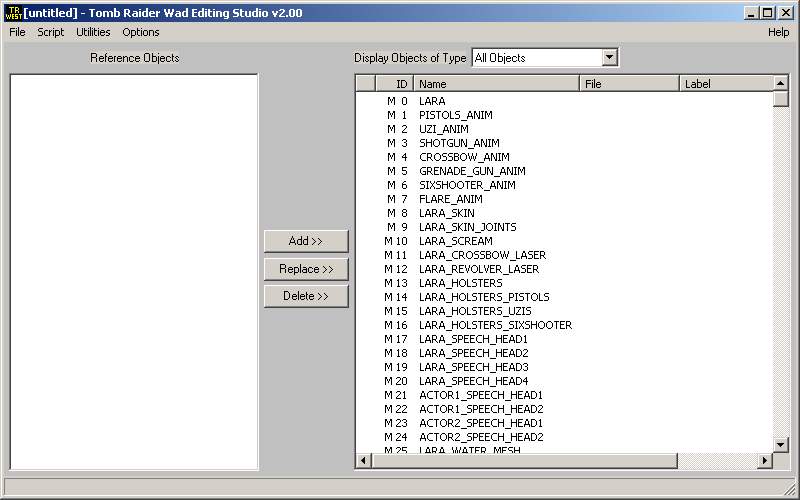Select the LARA_SPEECH_HEAD1 row

point(565,339)
